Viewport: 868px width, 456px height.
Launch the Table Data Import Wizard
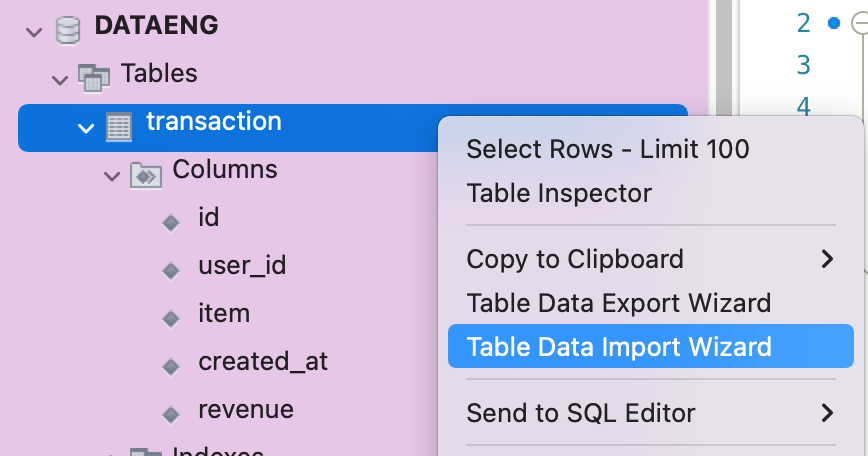[619, 347]
